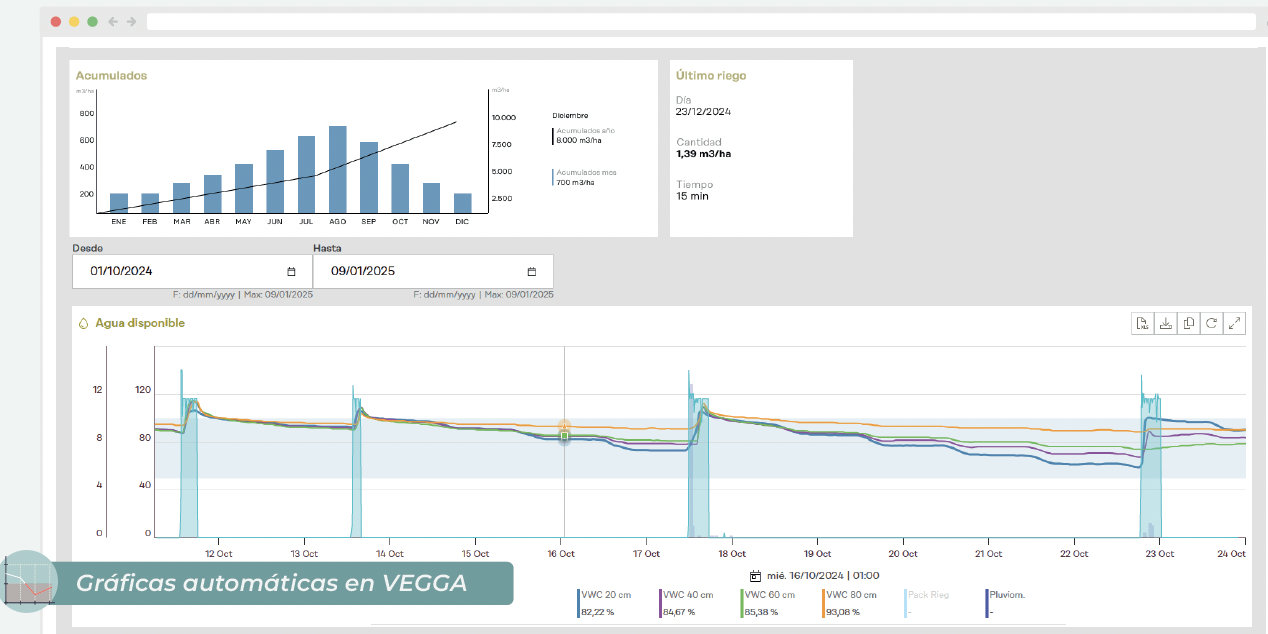Viewport: 1268px width, 634px height.
Task: Open the Desde calendar picker icon
Action: (291, 271)
